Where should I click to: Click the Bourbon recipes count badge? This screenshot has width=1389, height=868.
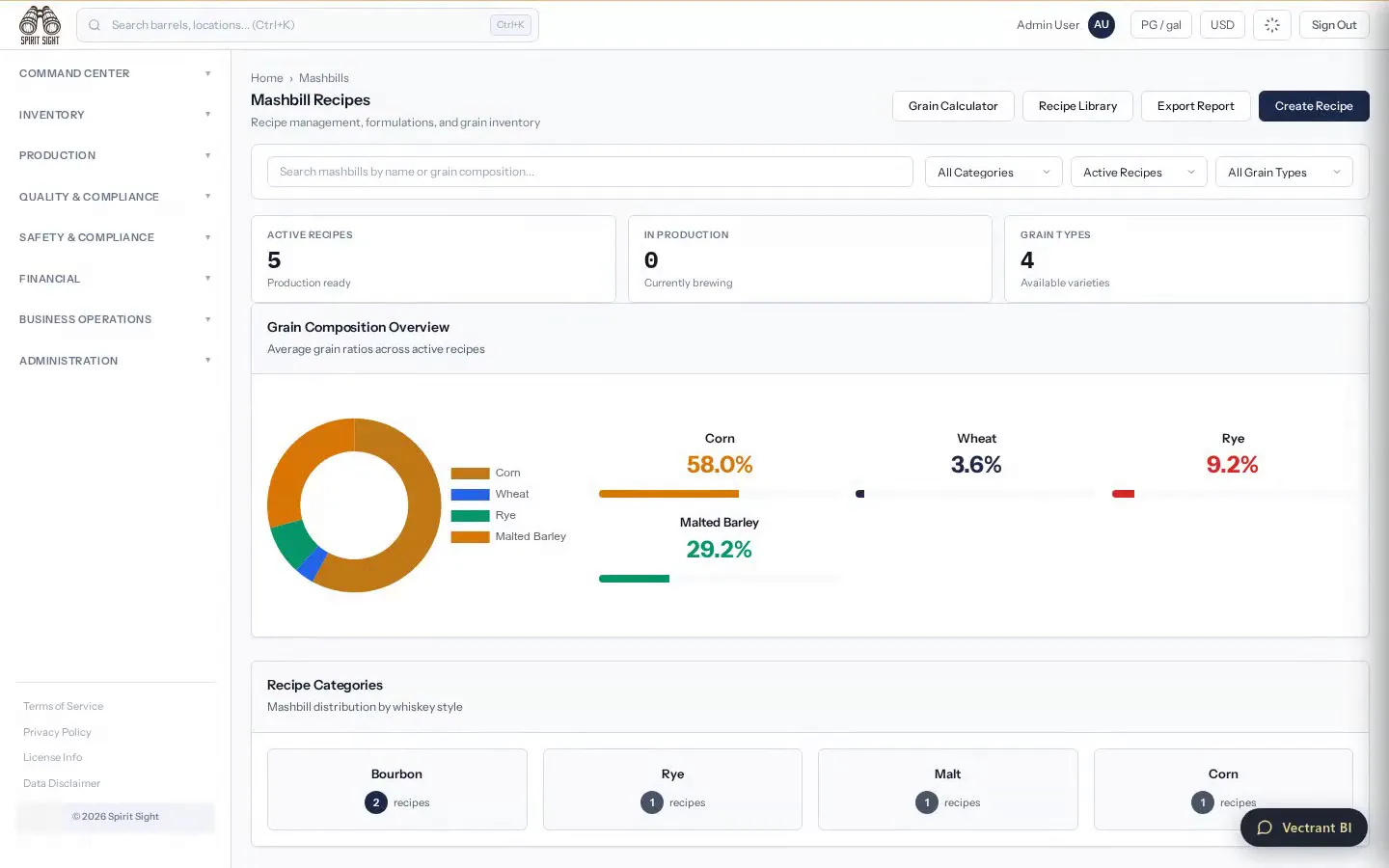(x=376, y=802)
